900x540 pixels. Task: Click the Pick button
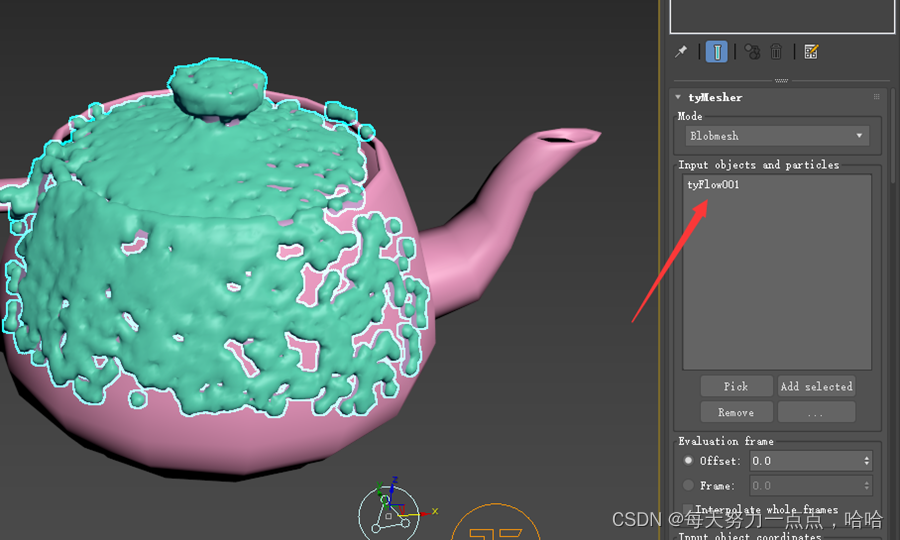tap(736, 386)
